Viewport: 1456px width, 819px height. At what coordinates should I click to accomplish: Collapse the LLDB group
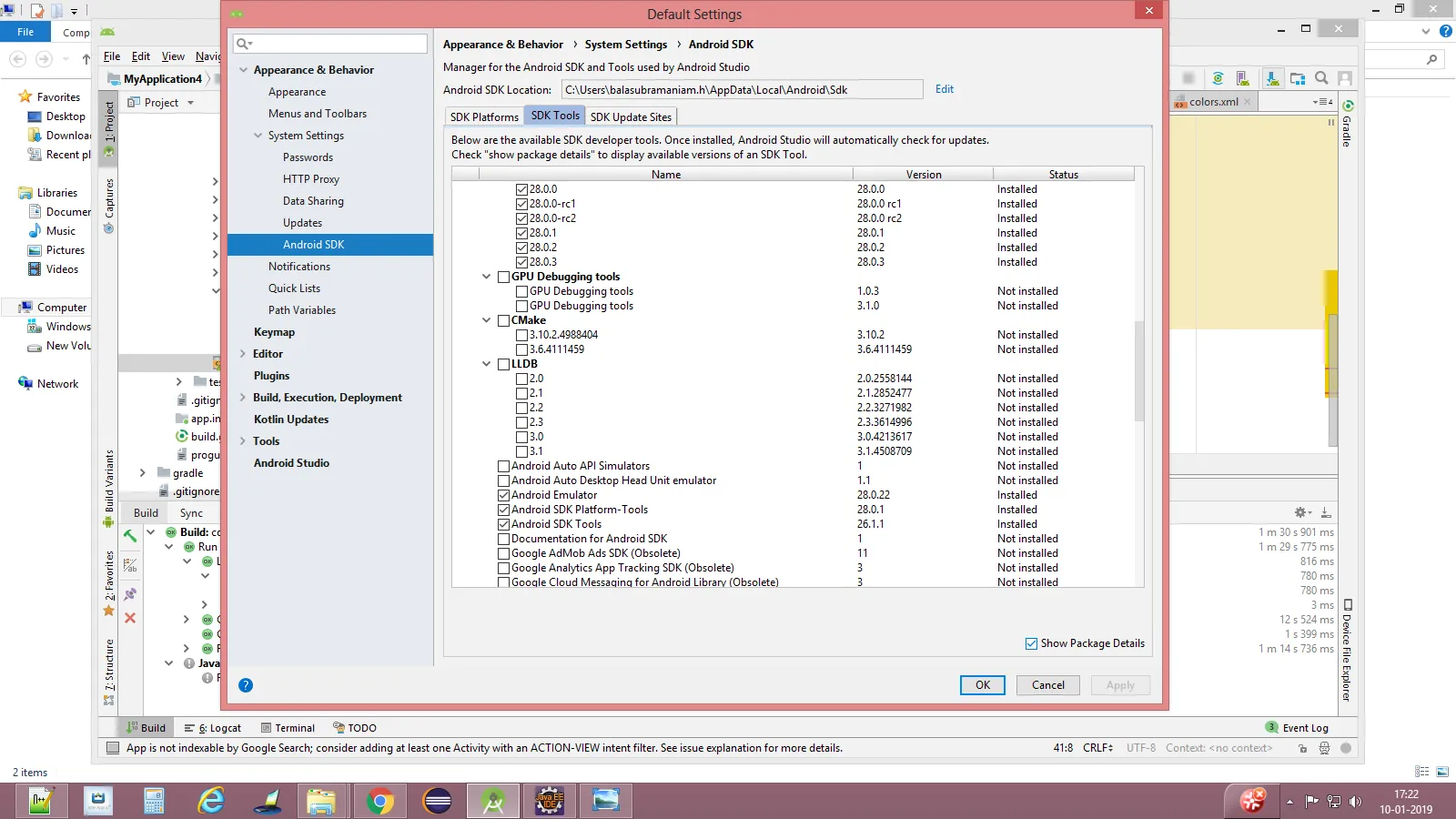click(x=486, y=364)
